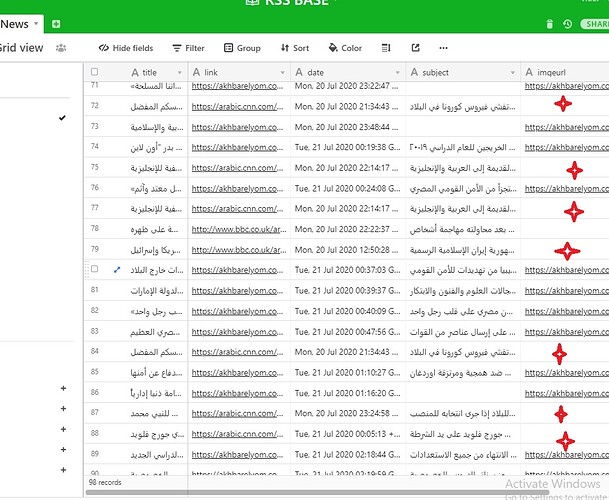The width and height of the screenshot is (609, 500).
Task: Click the checkmark icon in left sidebar
Action: pos(62,117)
